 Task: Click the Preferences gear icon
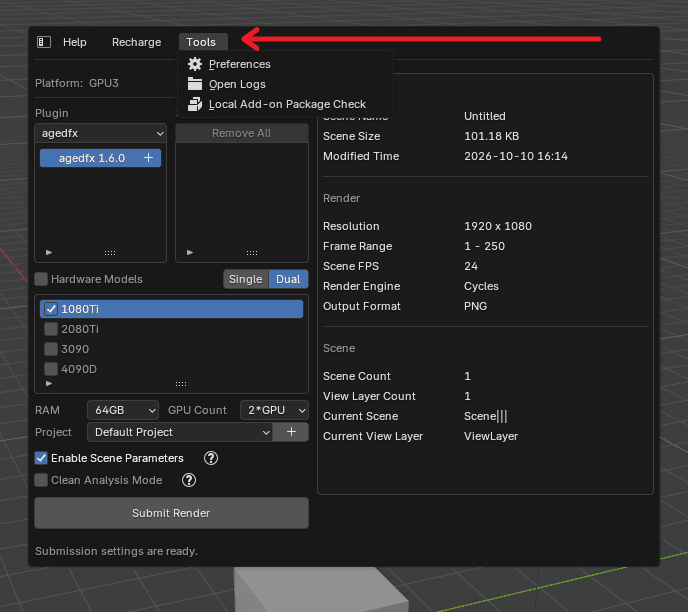(195, 64)
